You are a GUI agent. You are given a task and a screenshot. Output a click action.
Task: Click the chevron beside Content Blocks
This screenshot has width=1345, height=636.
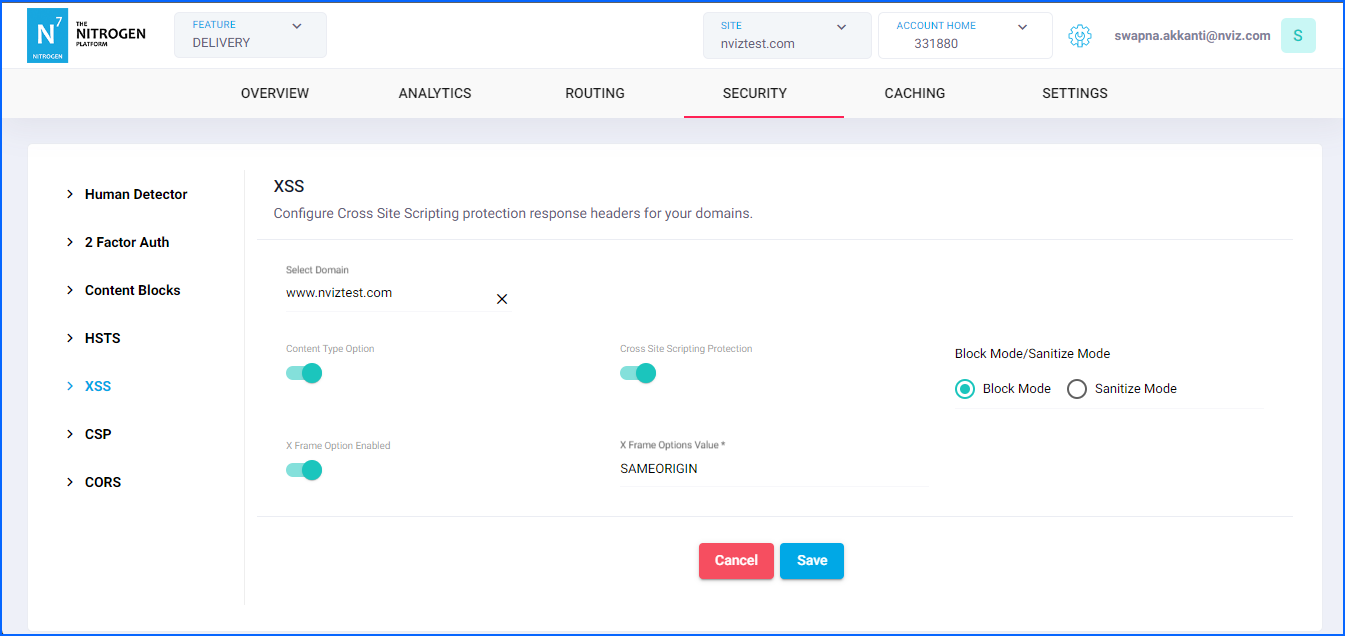pyautogui.click(x=70, y=290)
